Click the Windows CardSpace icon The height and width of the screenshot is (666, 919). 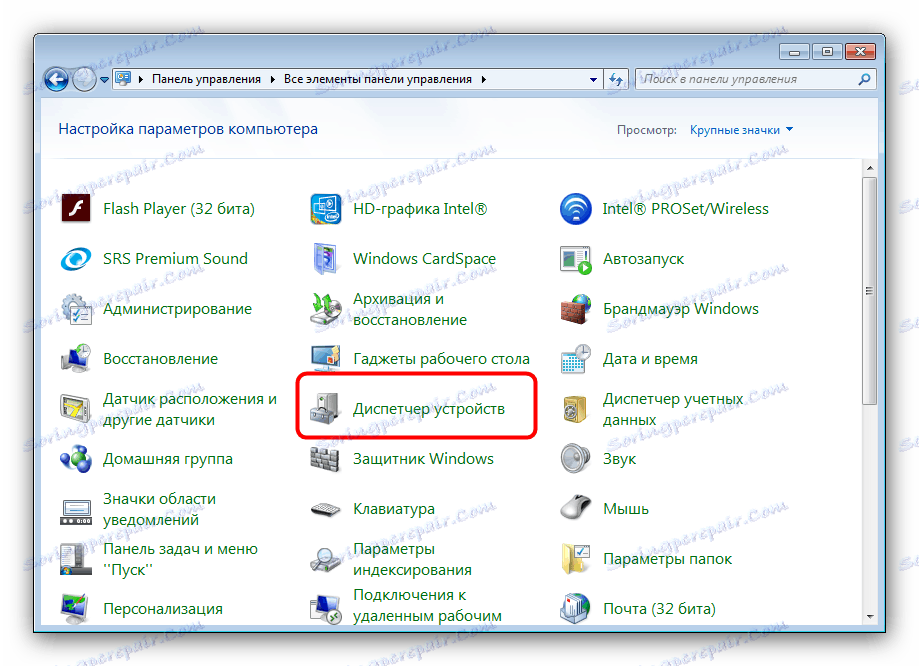325,259
